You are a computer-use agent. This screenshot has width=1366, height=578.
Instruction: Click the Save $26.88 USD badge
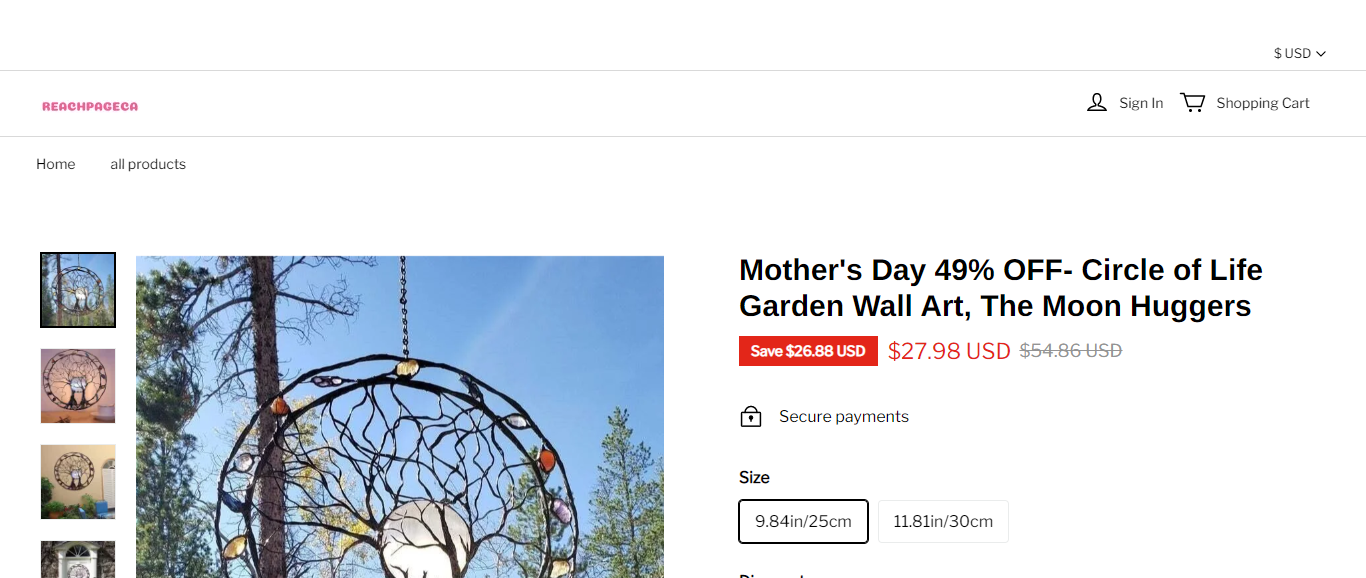808,351
